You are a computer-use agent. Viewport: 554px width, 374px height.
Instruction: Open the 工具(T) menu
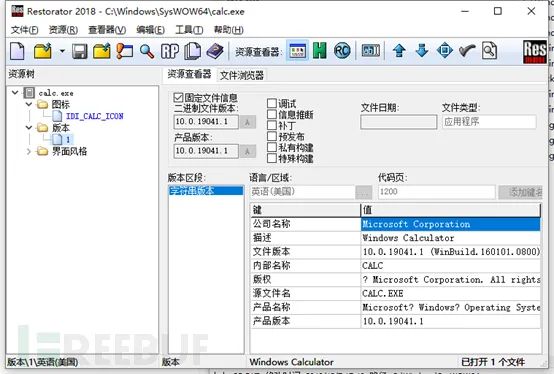[x=189, y=30]
